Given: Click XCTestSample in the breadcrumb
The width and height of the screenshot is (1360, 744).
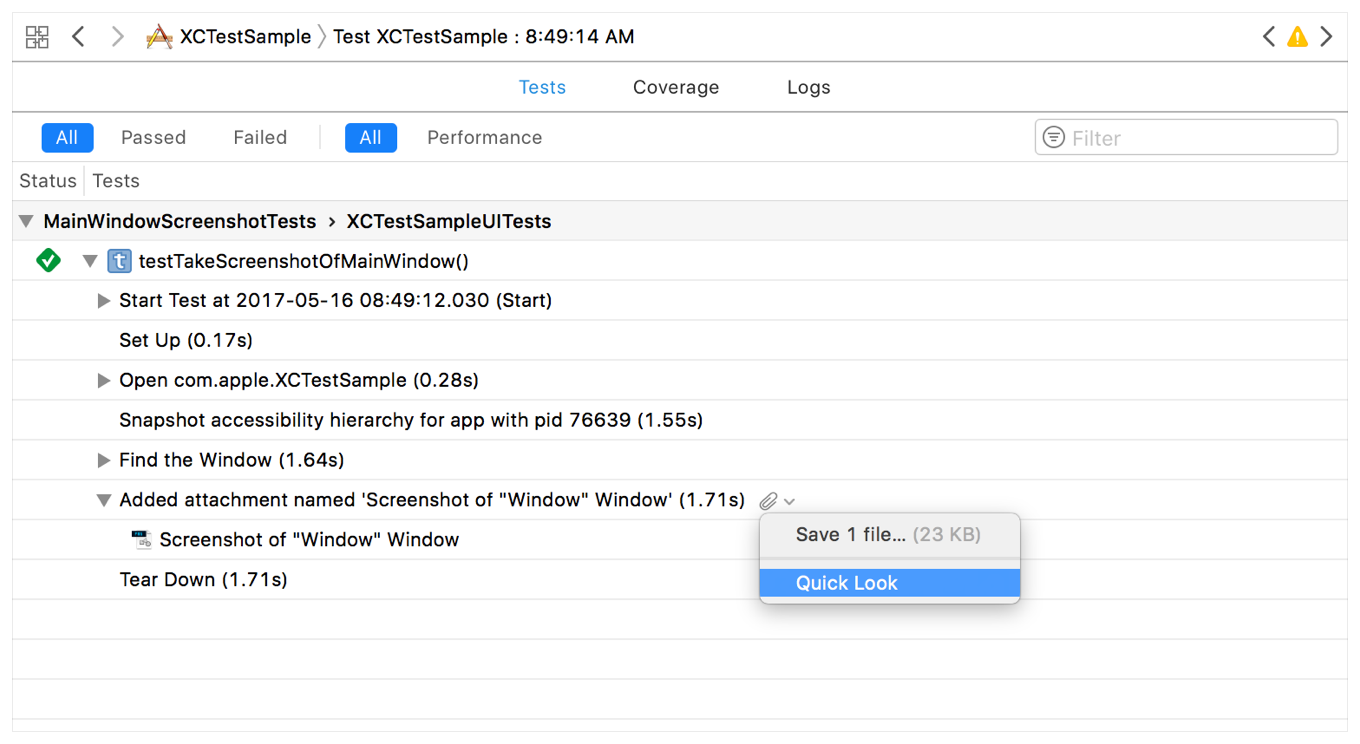Looking at the screenshot, I should click(x=245, y=37).
